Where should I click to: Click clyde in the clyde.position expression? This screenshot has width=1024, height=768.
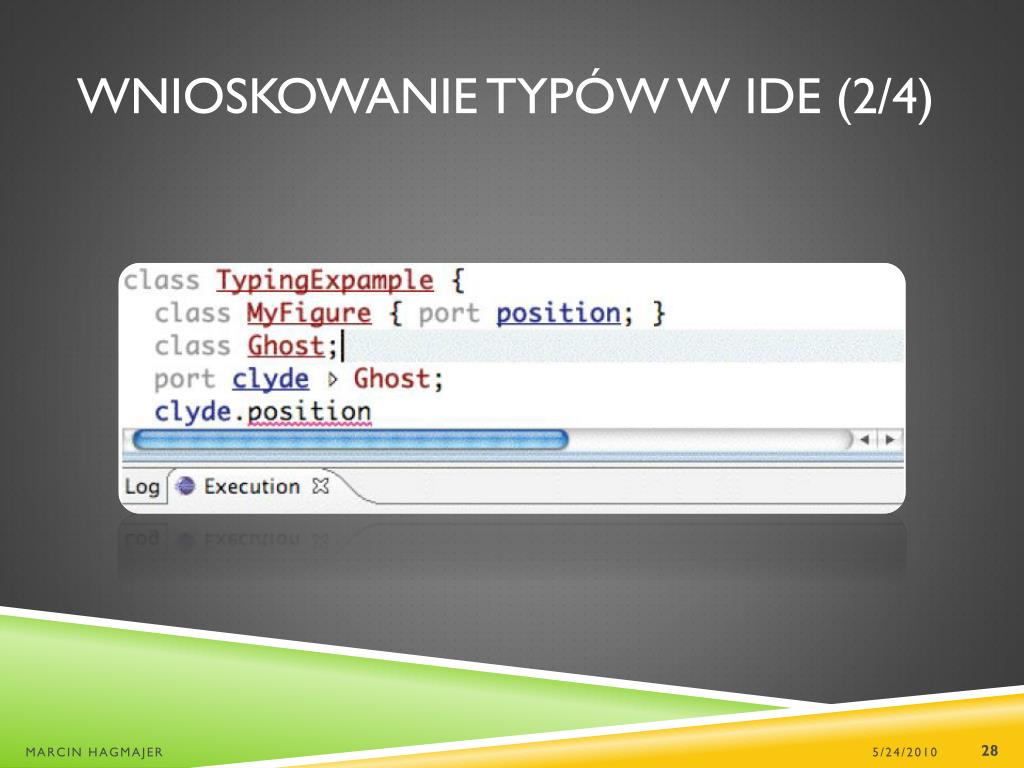(x=193, y=412)
